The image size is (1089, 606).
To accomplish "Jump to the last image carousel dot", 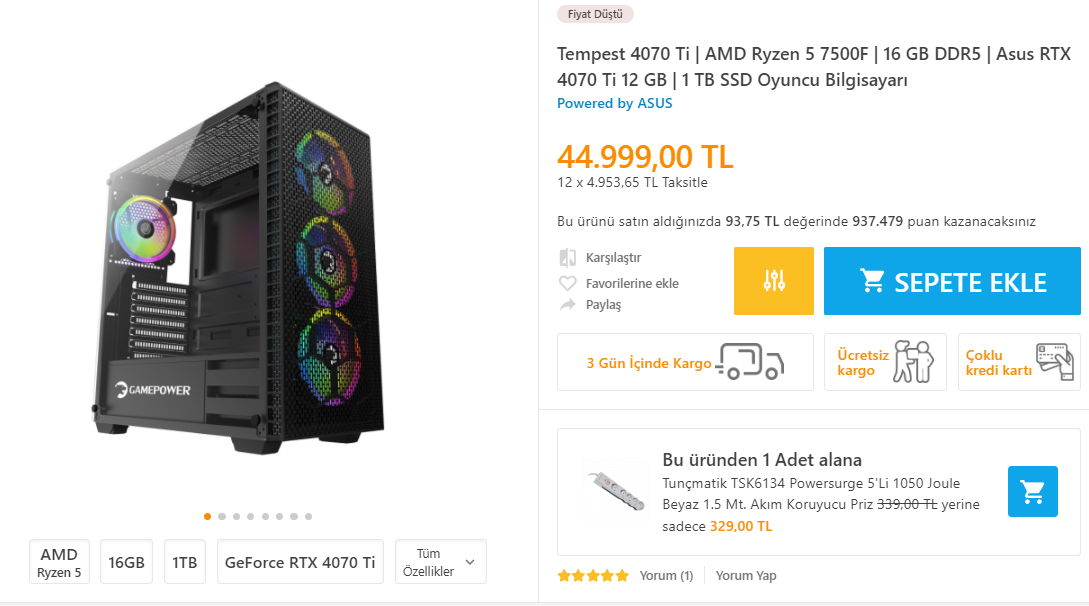I will [x=308, y=517].
